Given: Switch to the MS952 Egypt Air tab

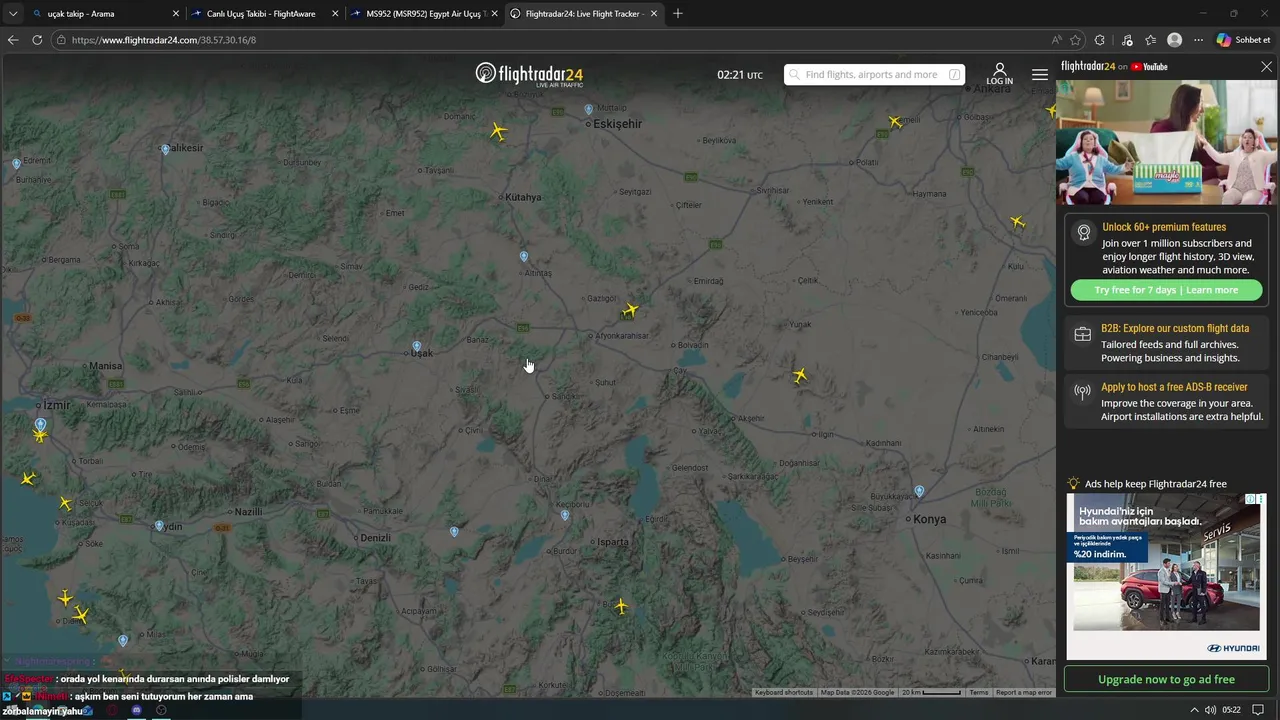Looking at the screenshot, I should (425, 14).
